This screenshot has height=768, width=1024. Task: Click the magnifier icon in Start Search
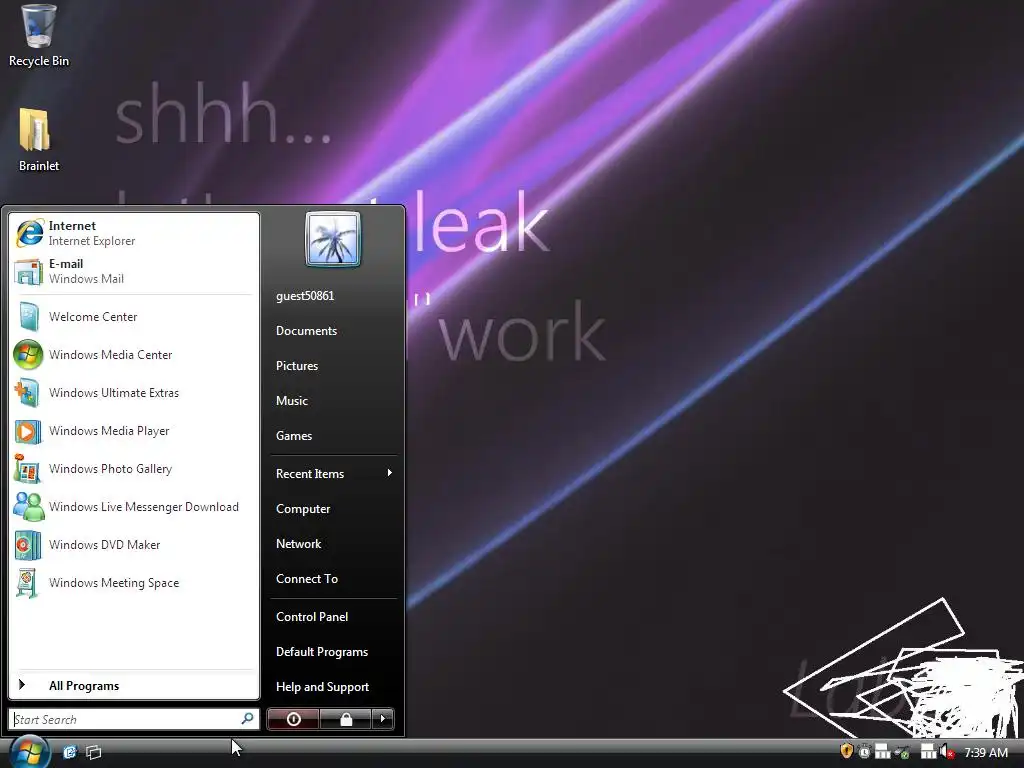pos(248,718)
